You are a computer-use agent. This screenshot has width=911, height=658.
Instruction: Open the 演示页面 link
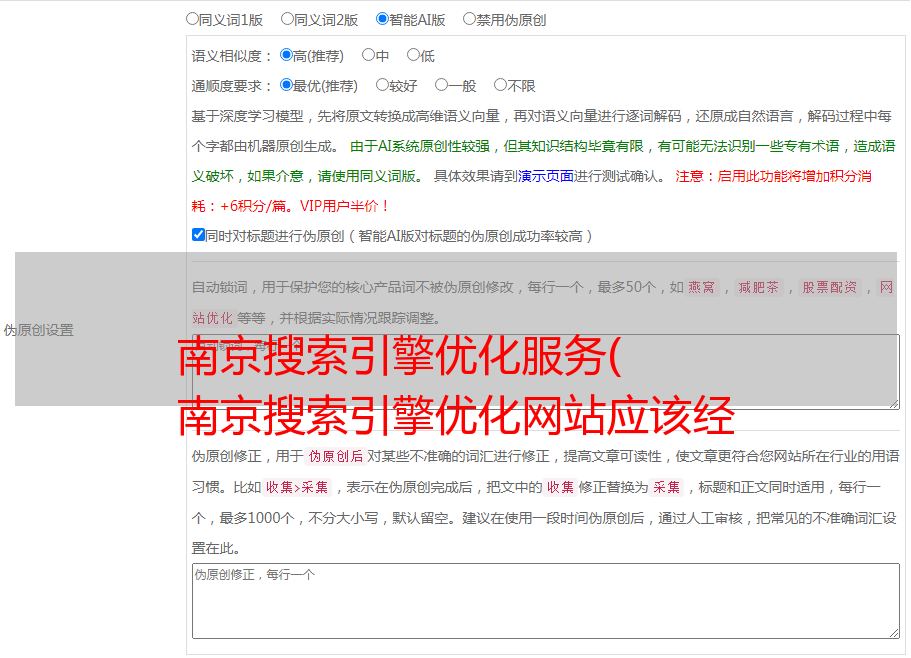[546, 176]
